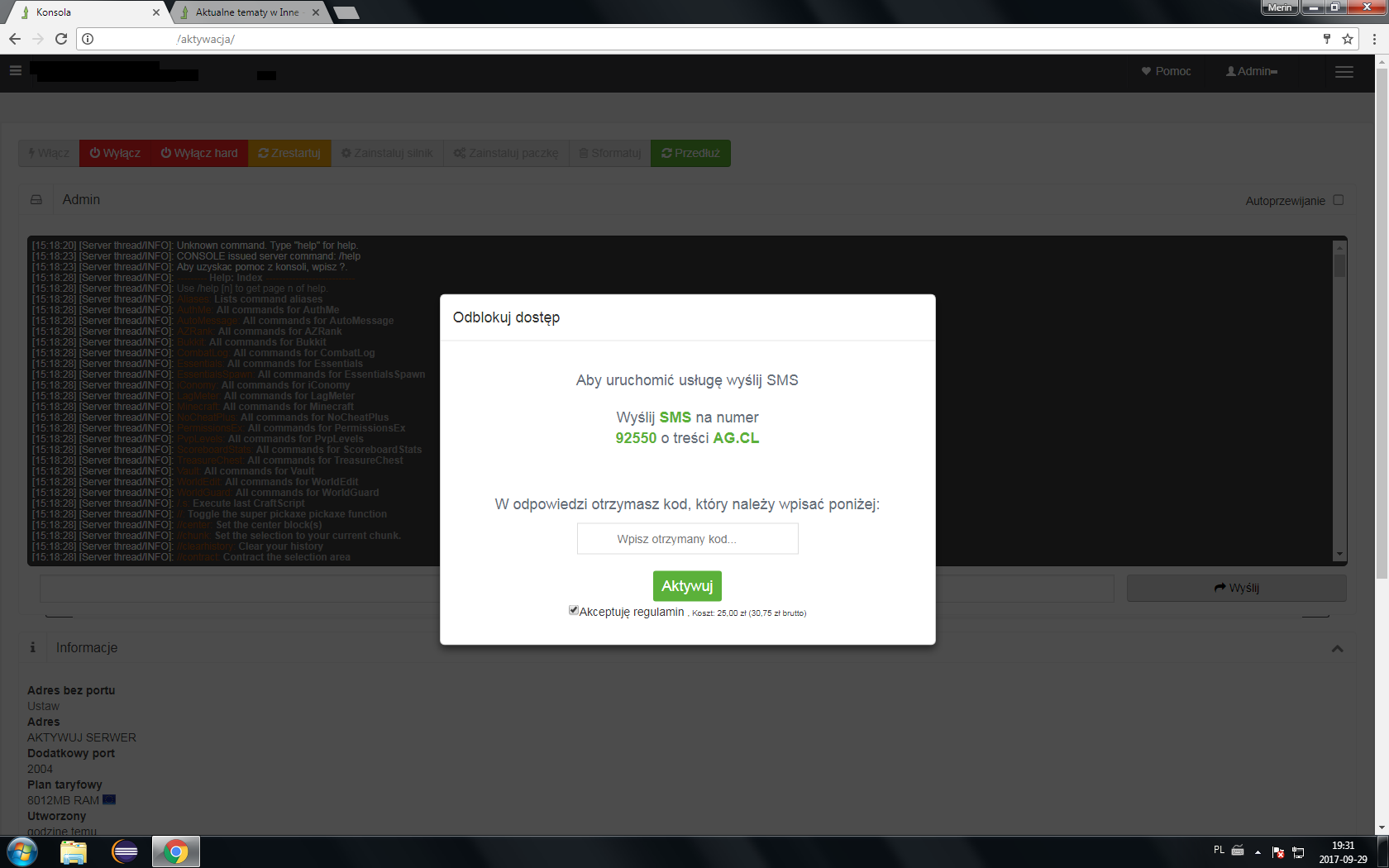Open Chrome from the Windows taskbar
This screenshot has height=868, width=1389.
[175, 851]
